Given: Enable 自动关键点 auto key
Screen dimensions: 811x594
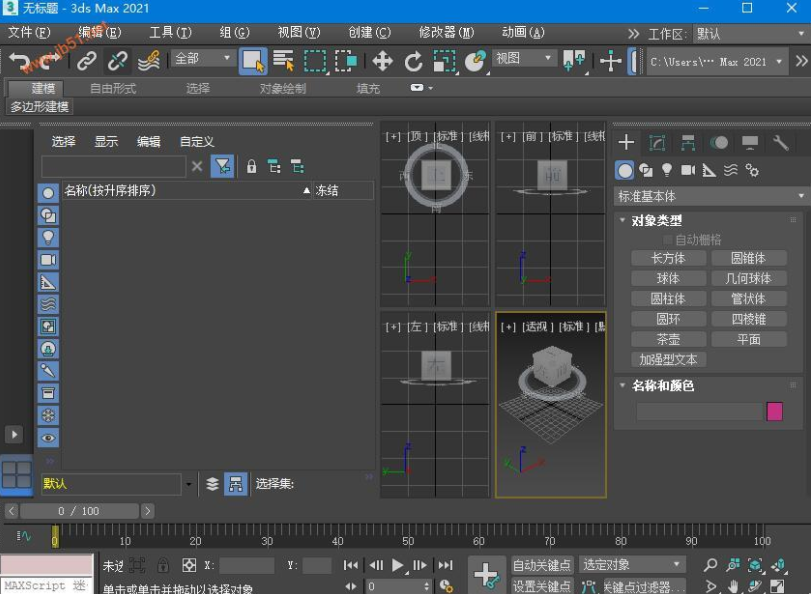Looking at the screenshot, I should point(542,565).
